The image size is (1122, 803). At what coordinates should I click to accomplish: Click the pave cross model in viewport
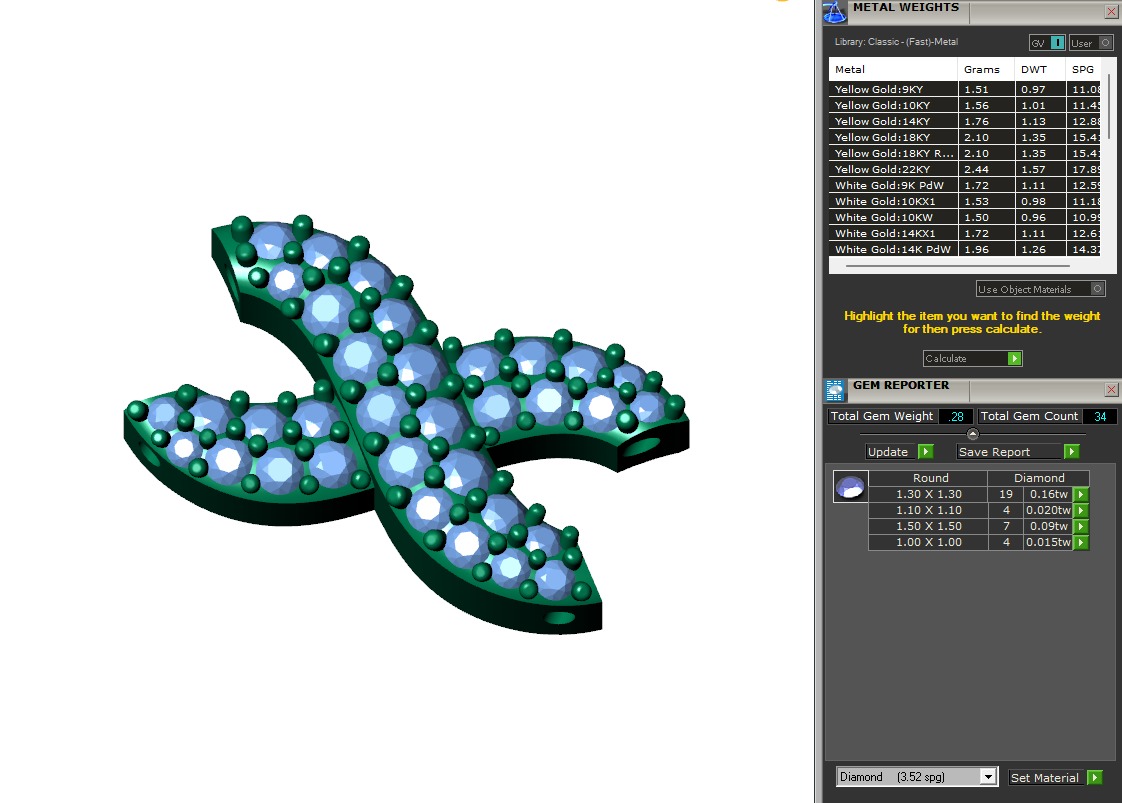click(x=406, y=424)
